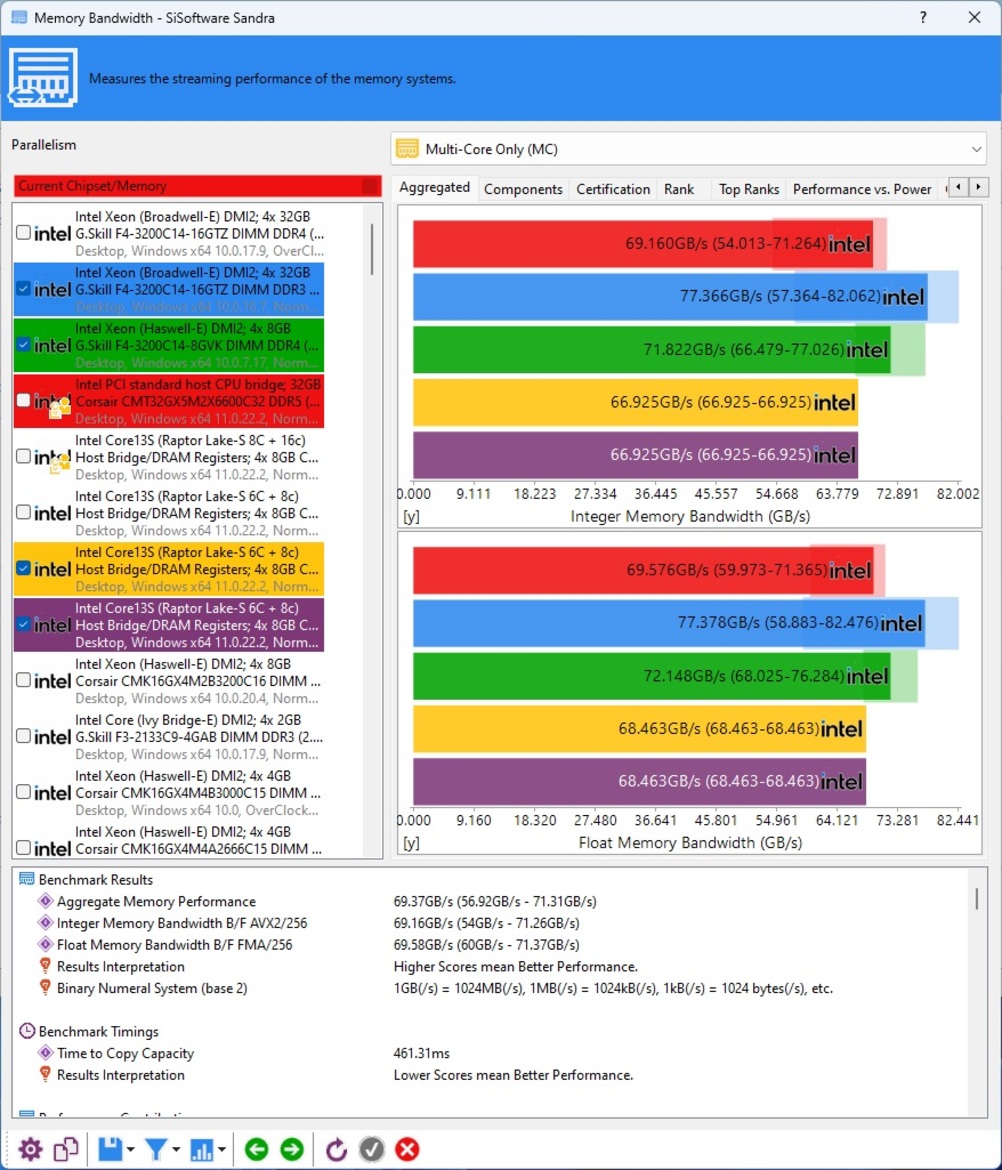The image size is (1002, 1170).
Task: Click Intel logo of Raptor Lake-S 8C + 16c entry
Action: click(53, 457)
